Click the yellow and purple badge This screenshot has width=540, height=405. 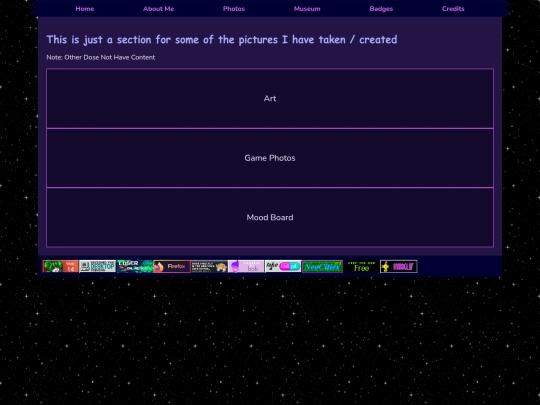(399, 266)
